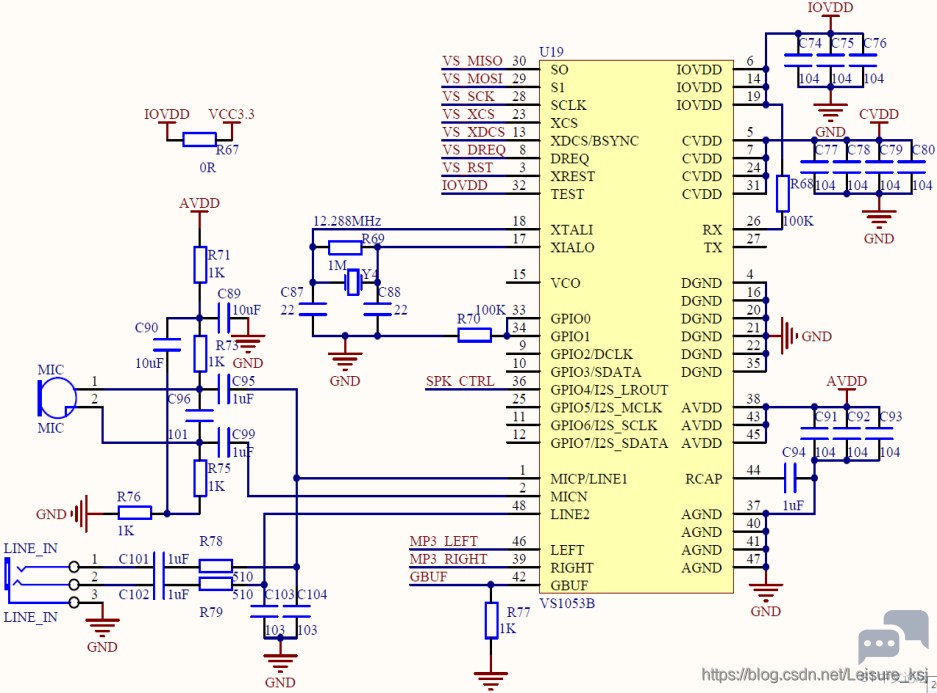The image size is (937, 693).
Task: Click resistor R68 100K symbol
Action: [782, 194]
